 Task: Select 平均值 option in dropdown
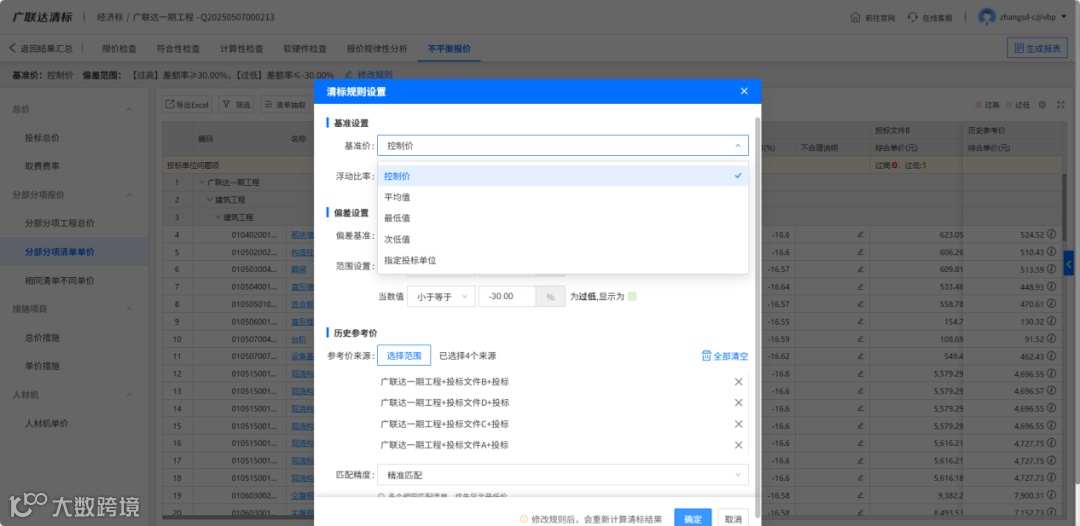[x=563, y=197]
